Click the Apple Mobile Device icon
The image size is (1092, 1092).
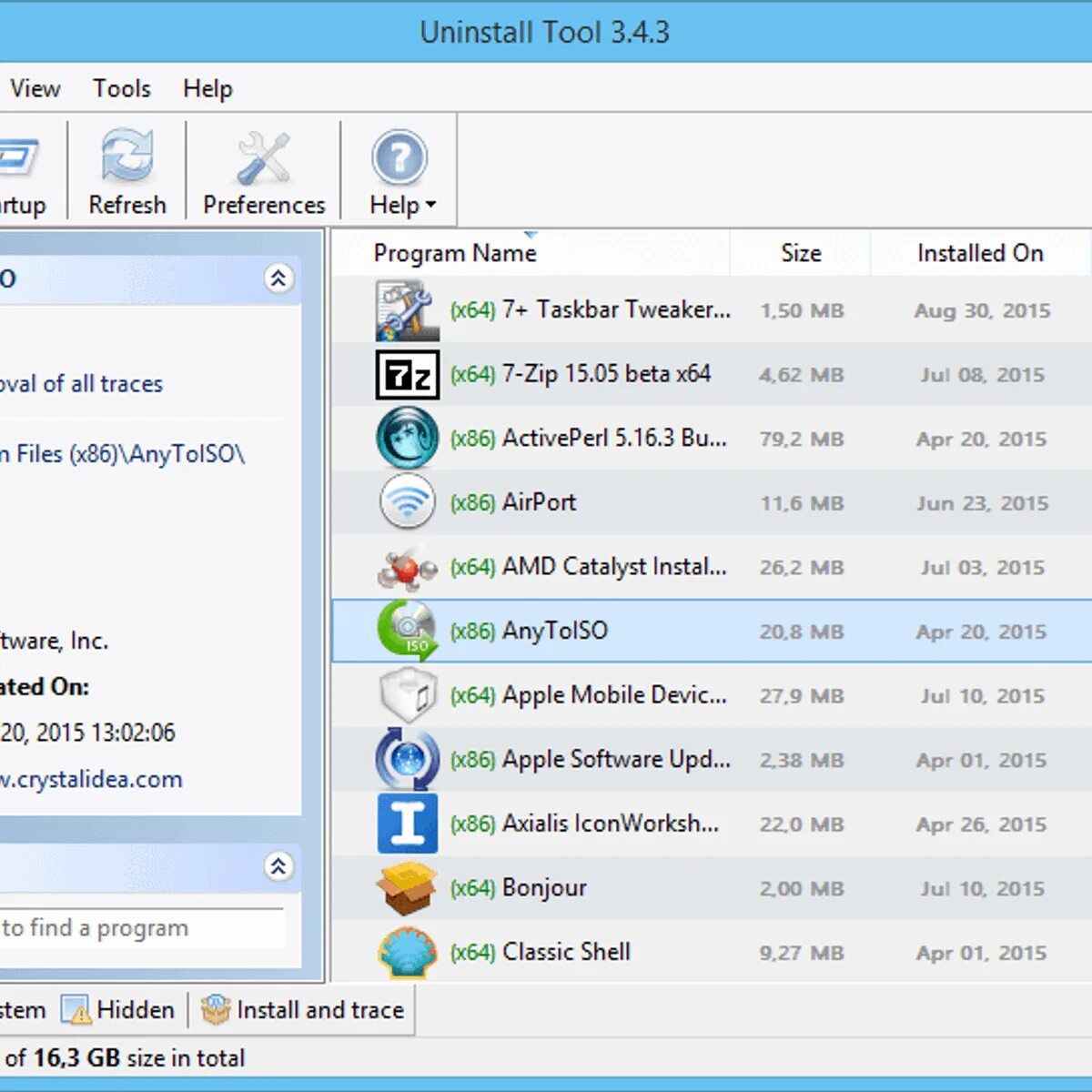coord(407,695)
